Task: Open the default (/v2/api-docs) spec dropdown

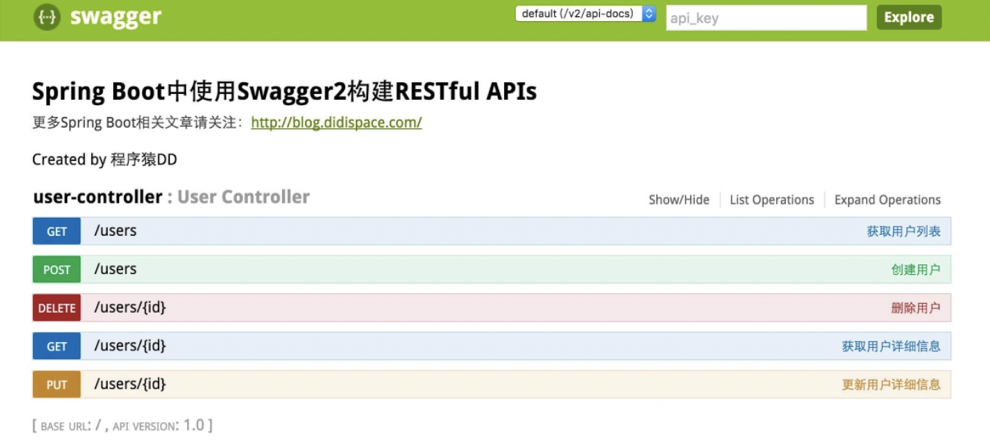Action: (x=586, y=14)
